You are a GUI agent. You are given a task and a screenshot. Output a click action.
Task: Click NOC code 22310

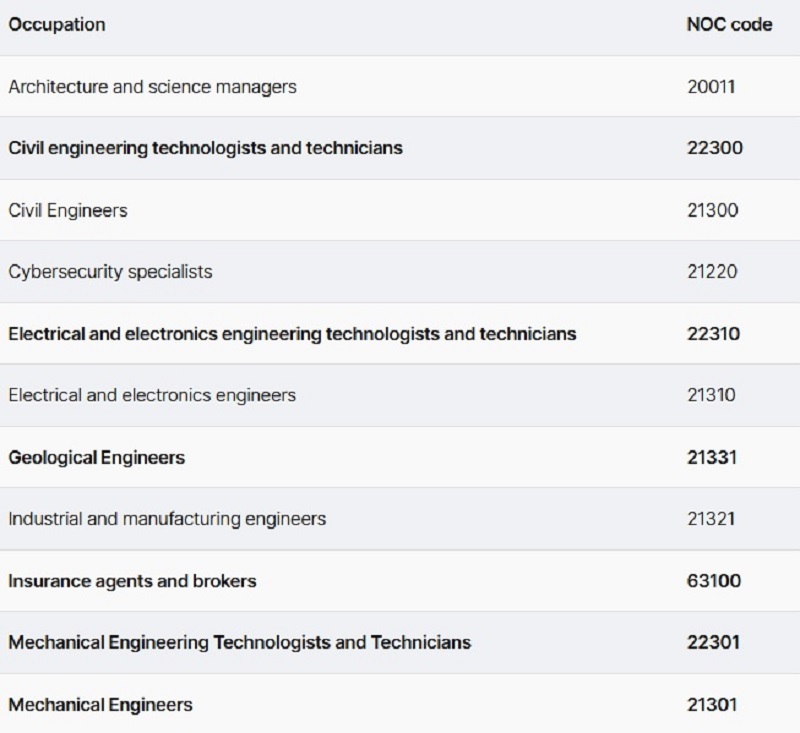(713, 334)
